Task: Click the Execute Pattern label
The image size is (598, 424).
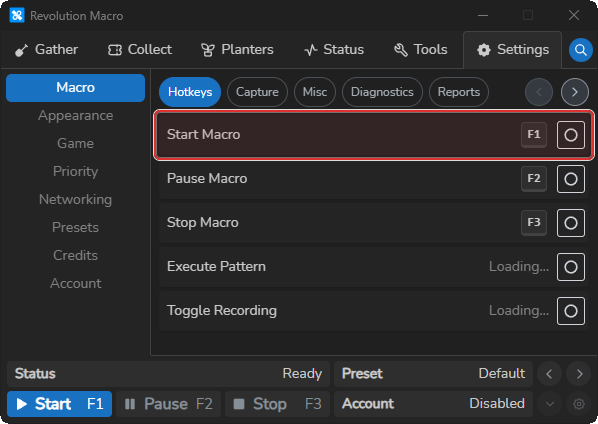Action: (216, 267)
